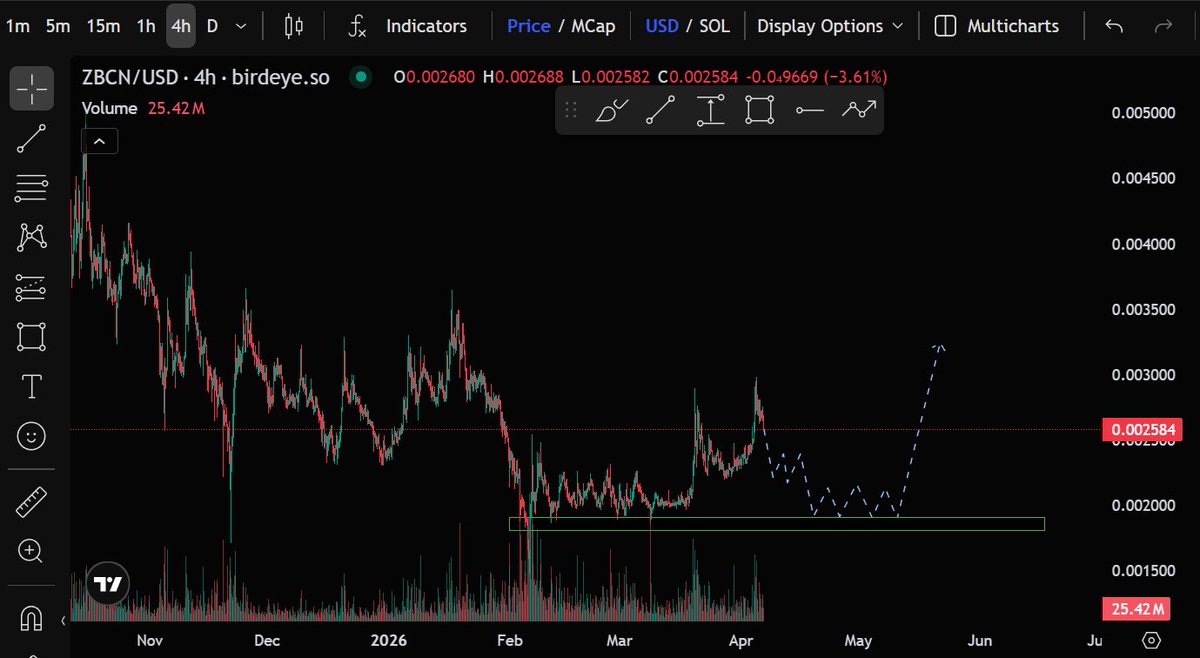Switch price display to MCap
This screenshot has width=1200, height=658.
pos(591,26)
